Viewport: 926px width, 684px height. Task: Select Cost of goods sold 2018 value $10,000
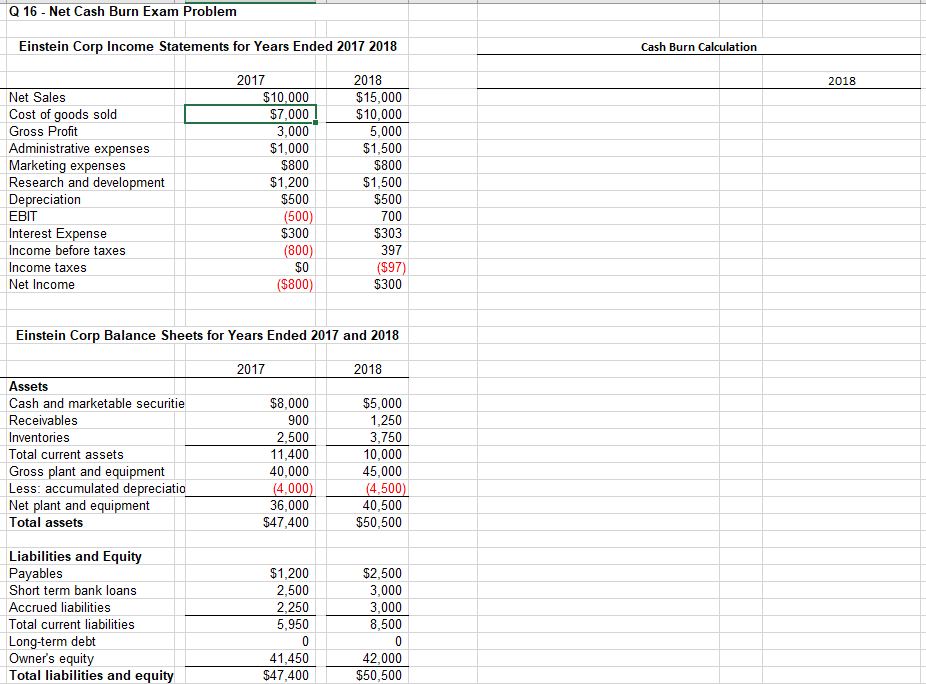(x=379, y=115)
